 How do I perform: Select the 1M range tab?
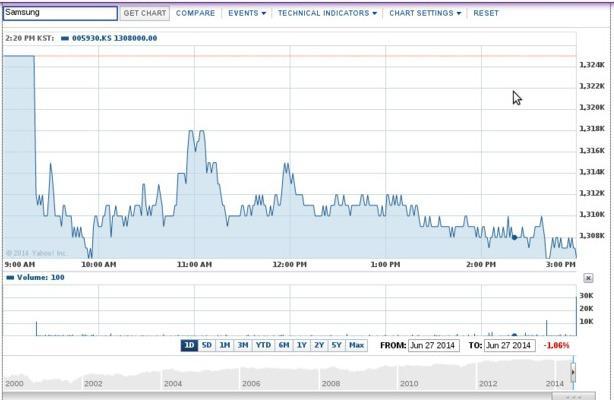click(x=225, y=345)
